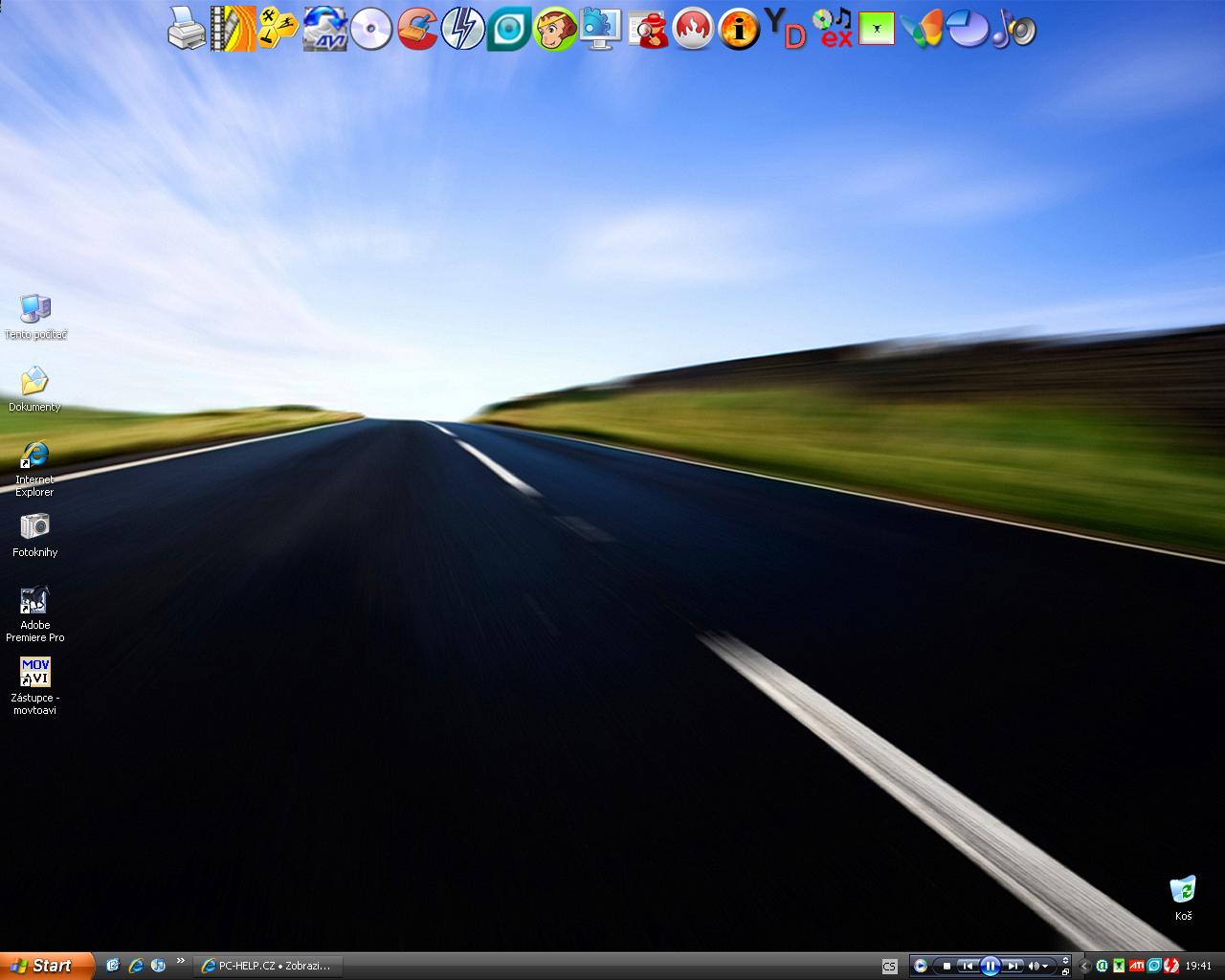Image resolution: width=1225 pixels, height=980 pixels.
Task: Open the Nero flame icon in dock
Action: pos(693,29)
